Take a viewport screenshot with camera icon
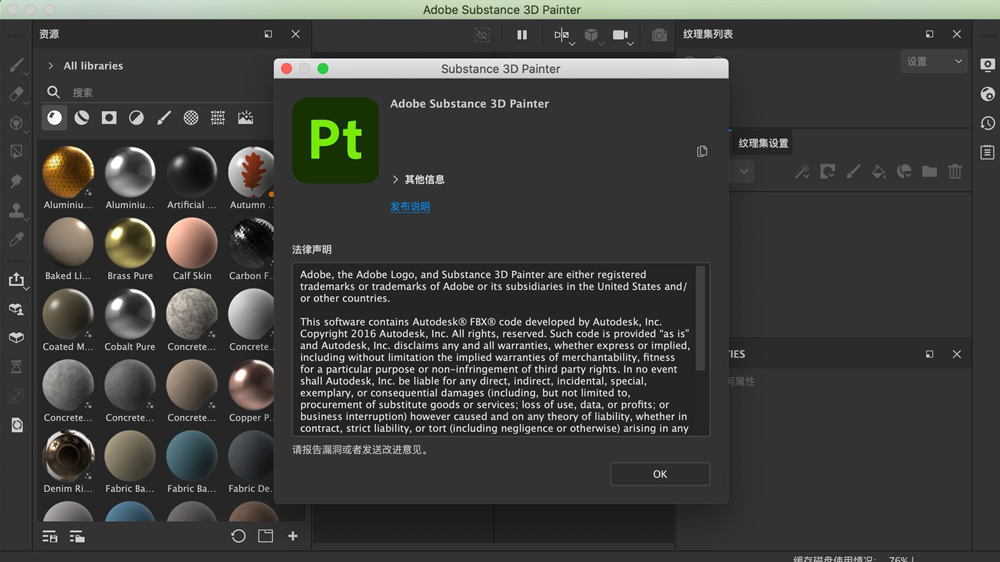Viewport: 1000px width, 562px height. 659,35
